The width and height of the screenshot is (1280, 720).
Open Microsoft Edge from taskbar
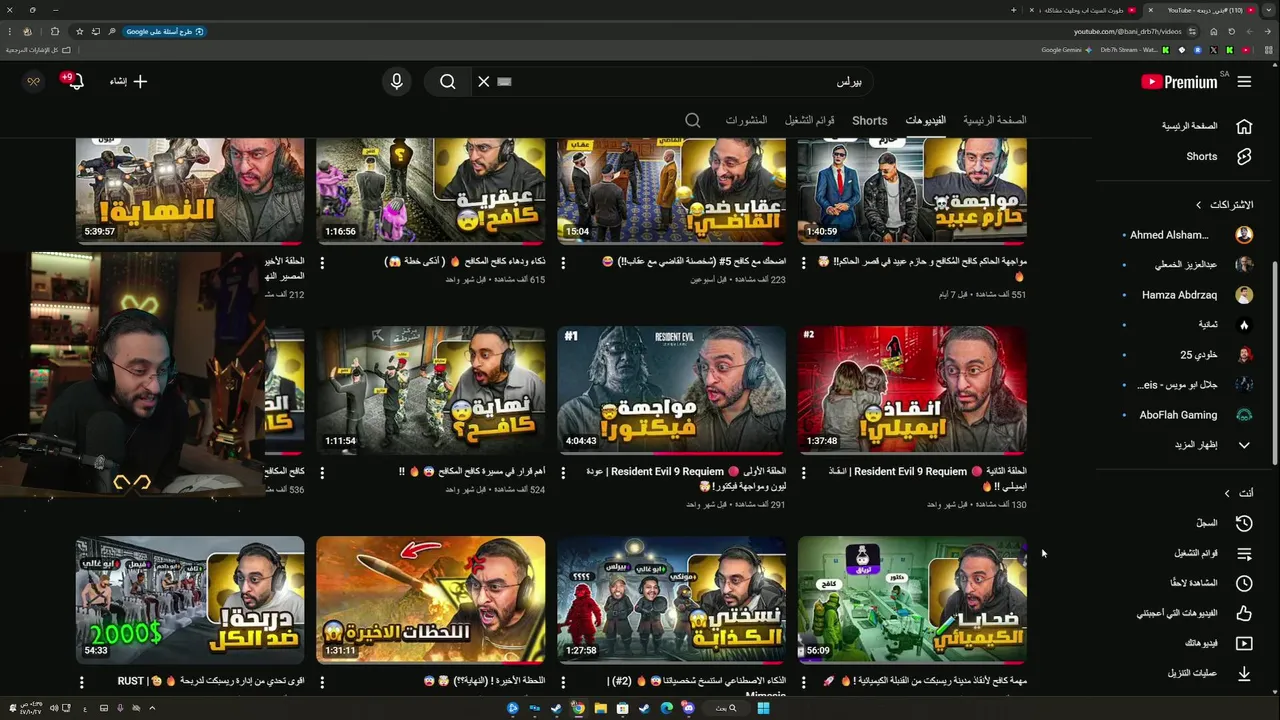pos(666,708)
